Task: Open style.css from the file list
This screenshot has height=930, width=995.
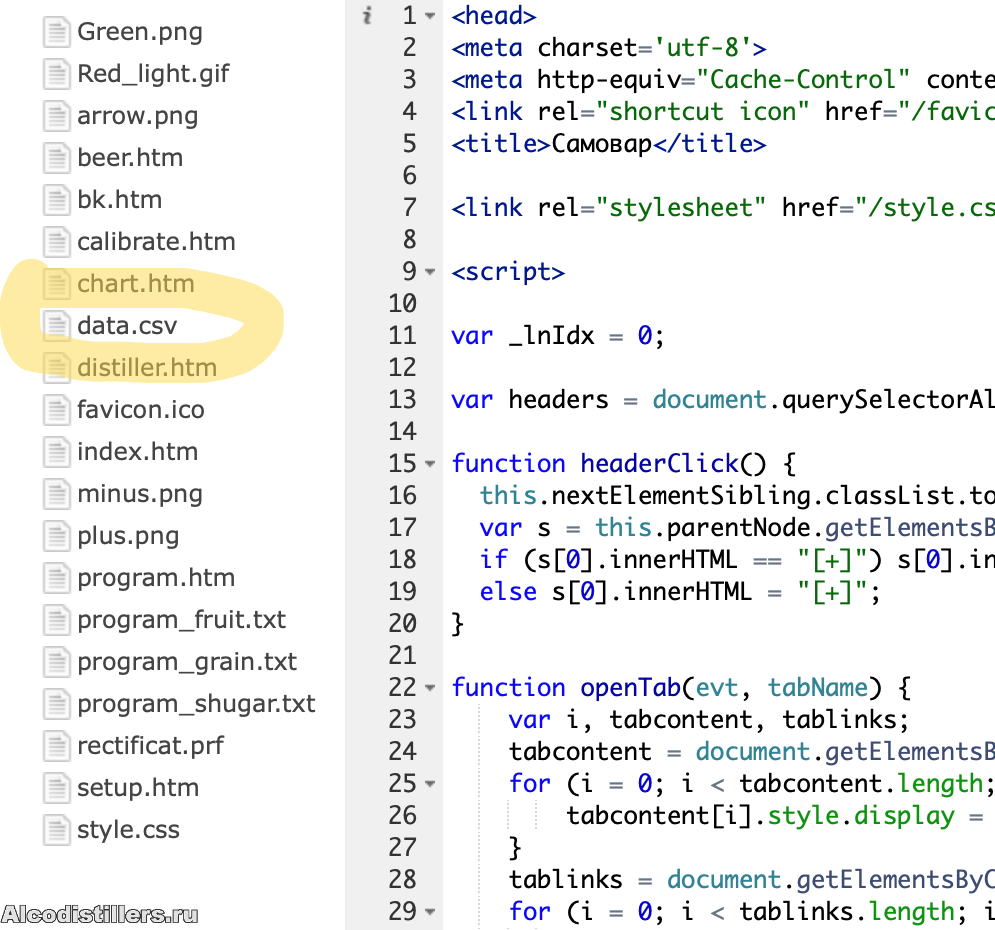Action: [x=128, y=830]
